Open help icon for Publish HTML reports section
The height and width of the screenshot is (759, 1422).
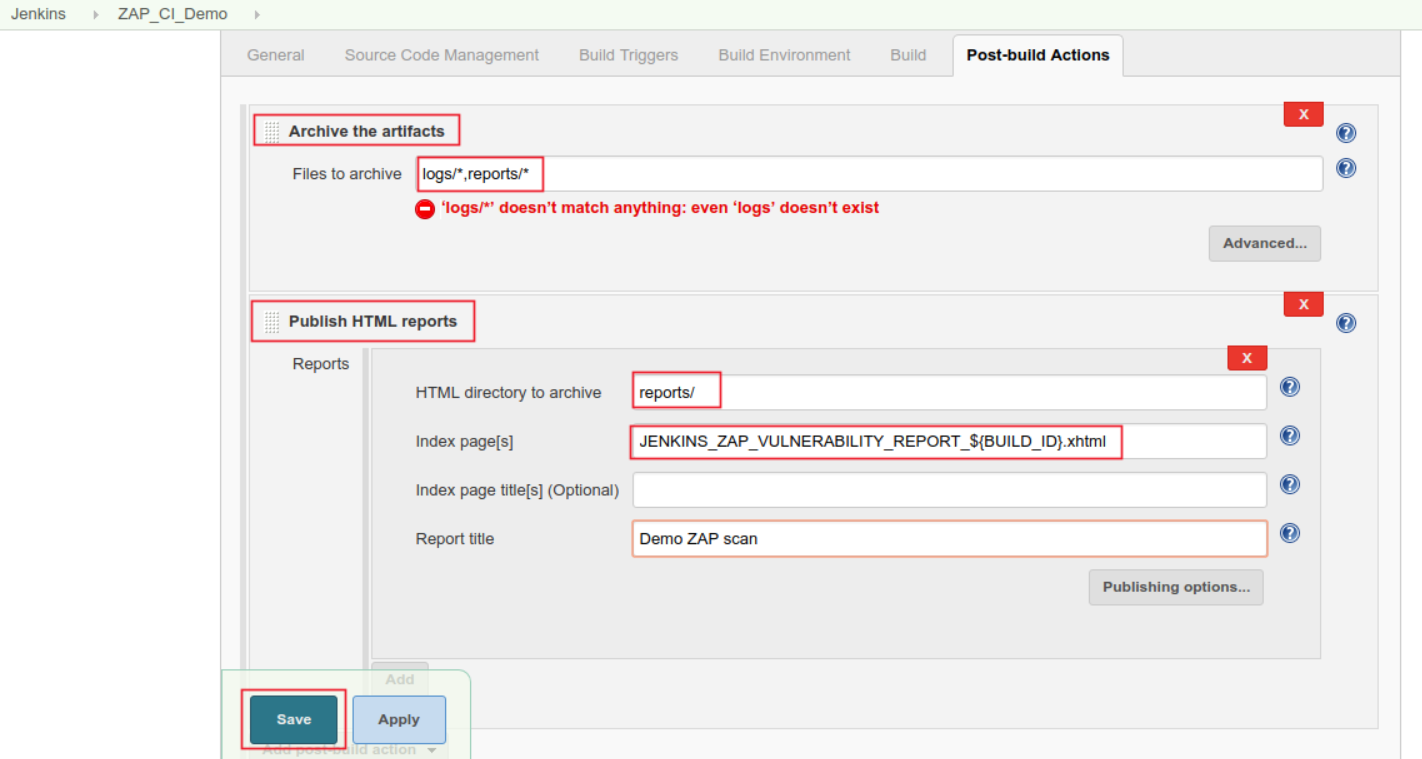pos(1346,323)
